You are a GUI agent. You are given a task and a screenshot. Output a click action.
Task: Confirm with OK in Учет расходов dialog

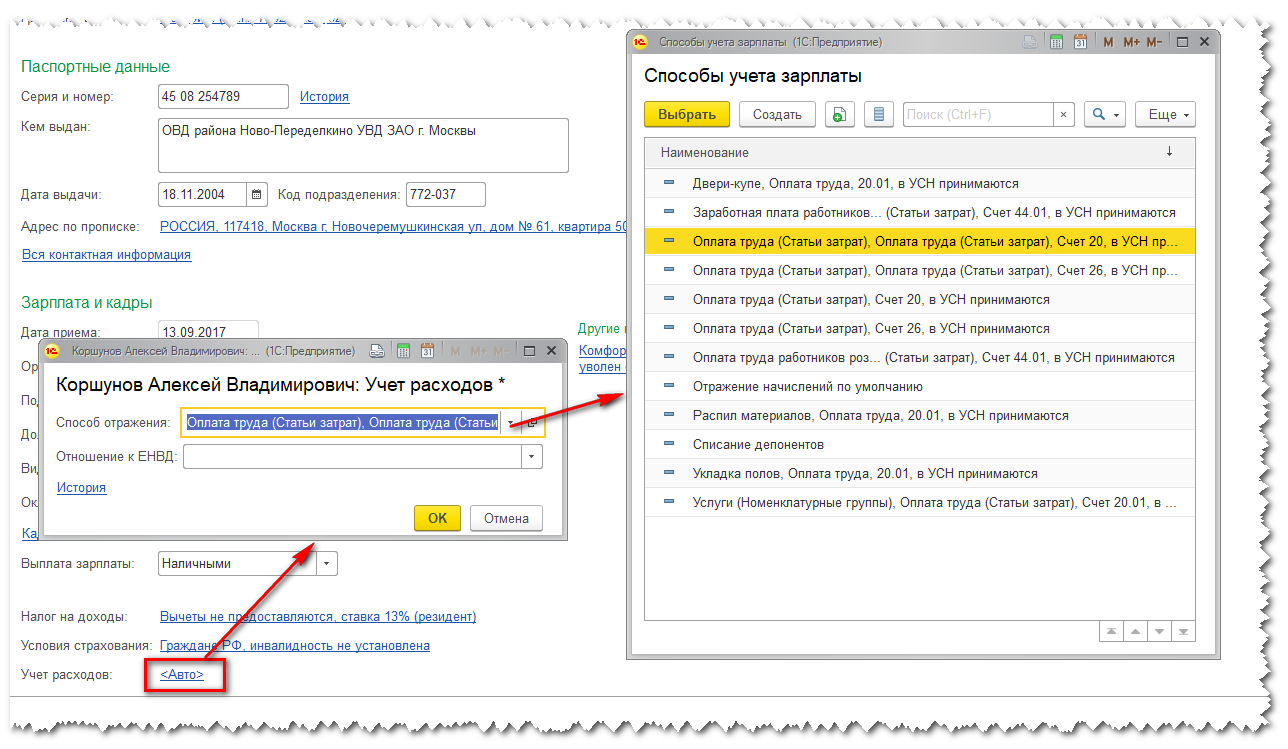[x=437, y=518]
